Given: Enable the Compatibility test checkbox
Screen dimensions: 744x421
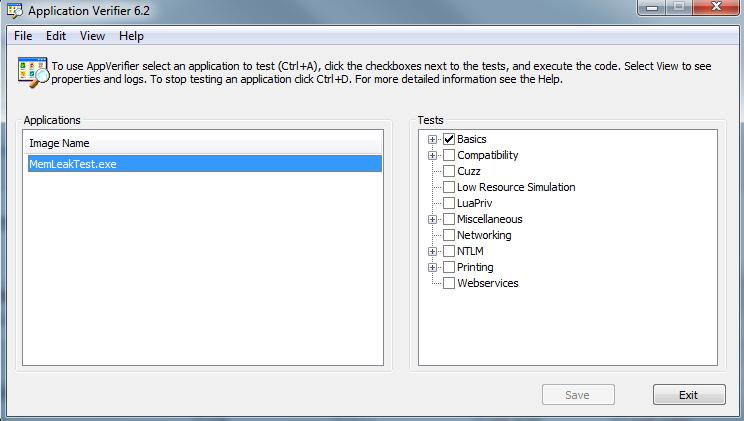Looking at the screenshot, I should point(449,155).
